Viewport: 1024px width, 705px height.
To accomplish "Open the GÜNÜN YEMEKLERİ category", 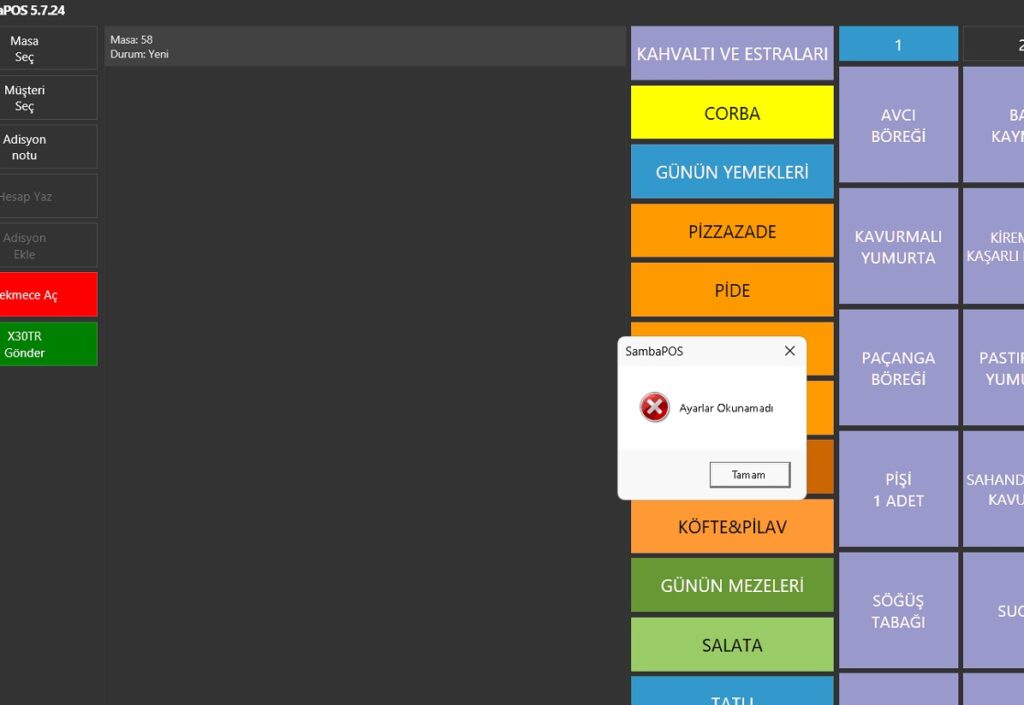I will (732, 172).
